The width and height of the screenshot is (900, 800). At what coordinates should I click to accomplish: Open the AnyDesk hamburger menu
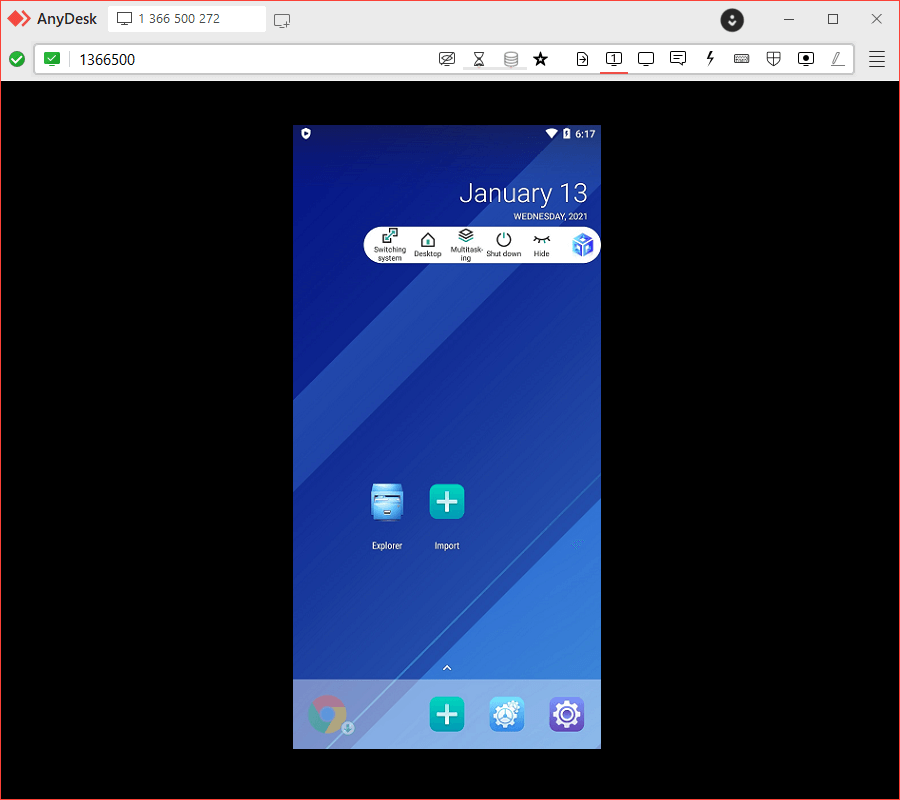[x=877, y=59]
